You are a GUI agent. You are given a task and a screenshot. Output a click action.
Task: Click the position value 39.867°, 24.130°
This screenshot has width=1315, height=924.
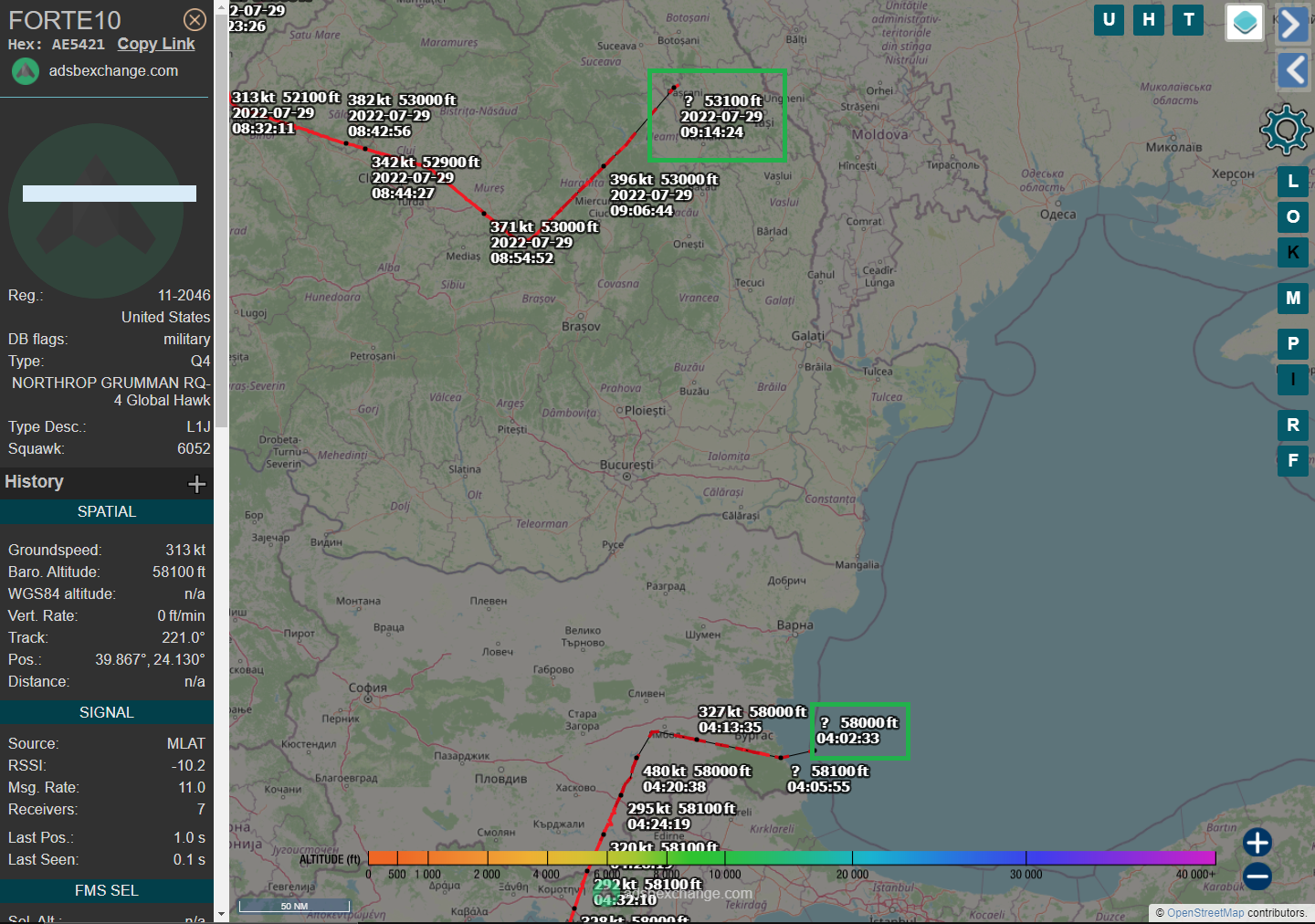click(150, 660)
